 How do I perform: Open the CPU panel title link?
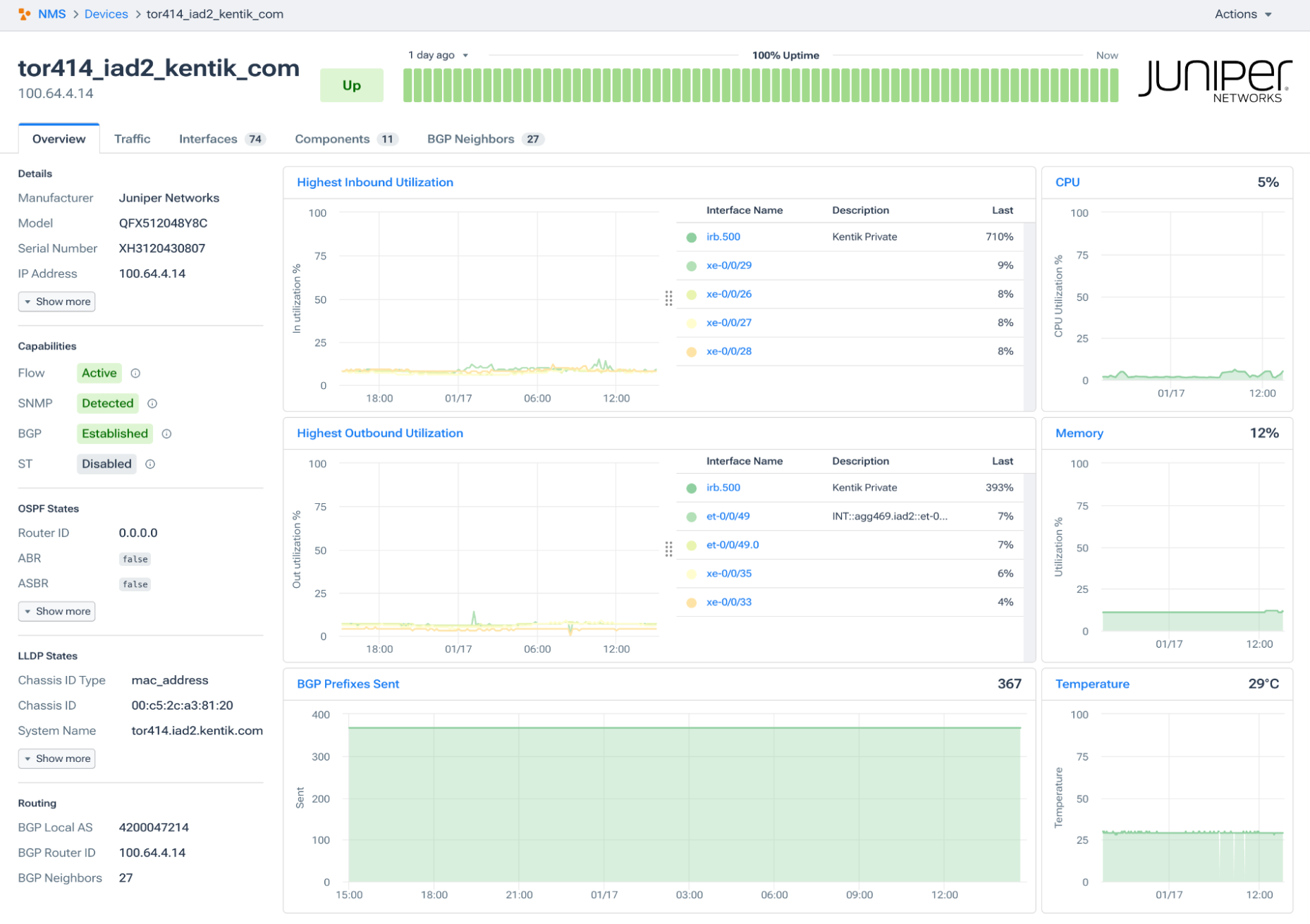tap(1067, 183)
